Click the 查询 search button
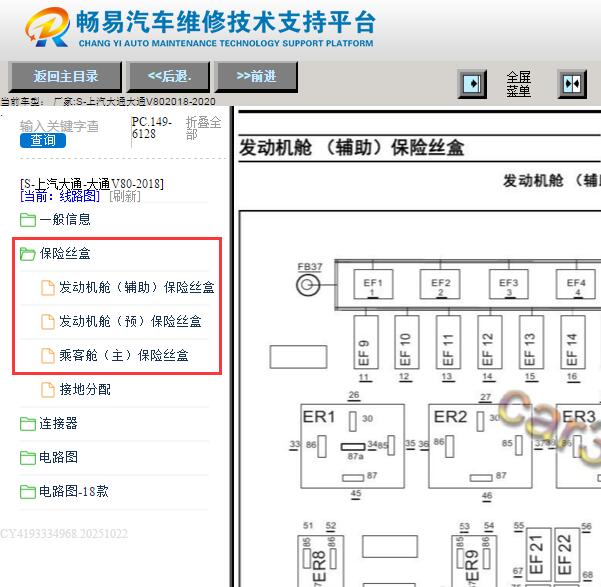The width and height of the screenshot is (601, 587). pos(43,140)
